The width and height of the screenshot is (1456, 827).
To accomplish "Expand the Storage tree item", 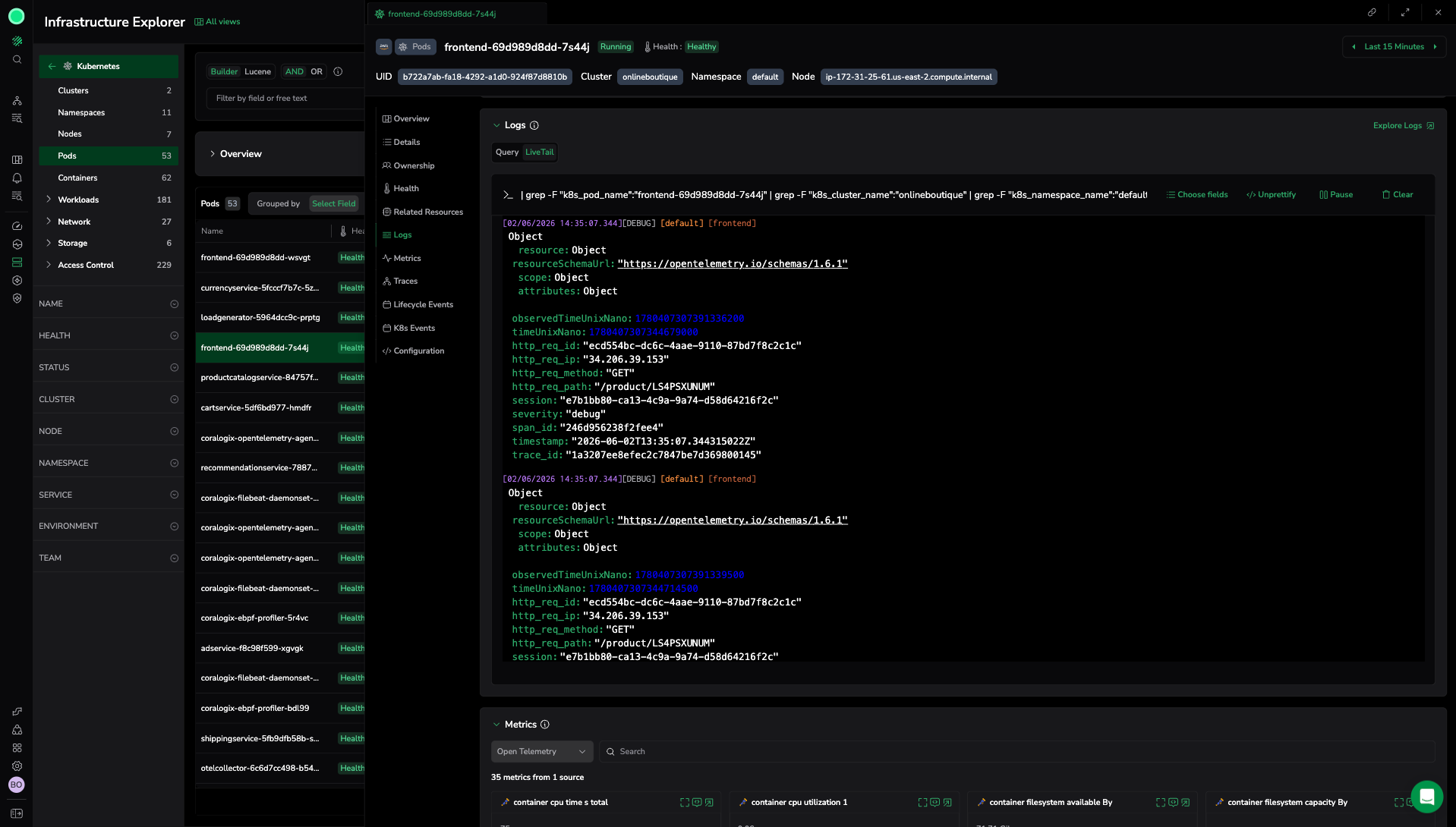I will (x=49, y=244).
